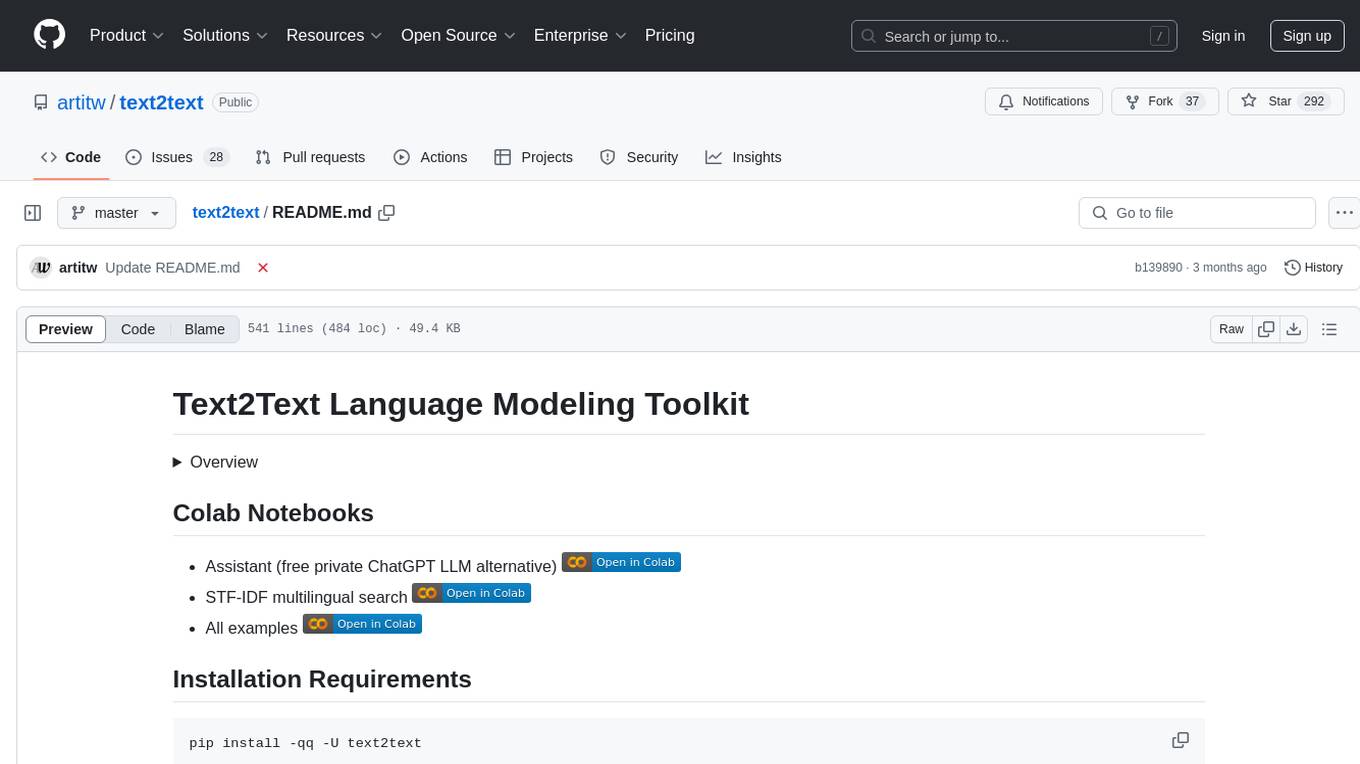Expand the Resources menu
Viewport: 1360px width, 764px height.
334,35
